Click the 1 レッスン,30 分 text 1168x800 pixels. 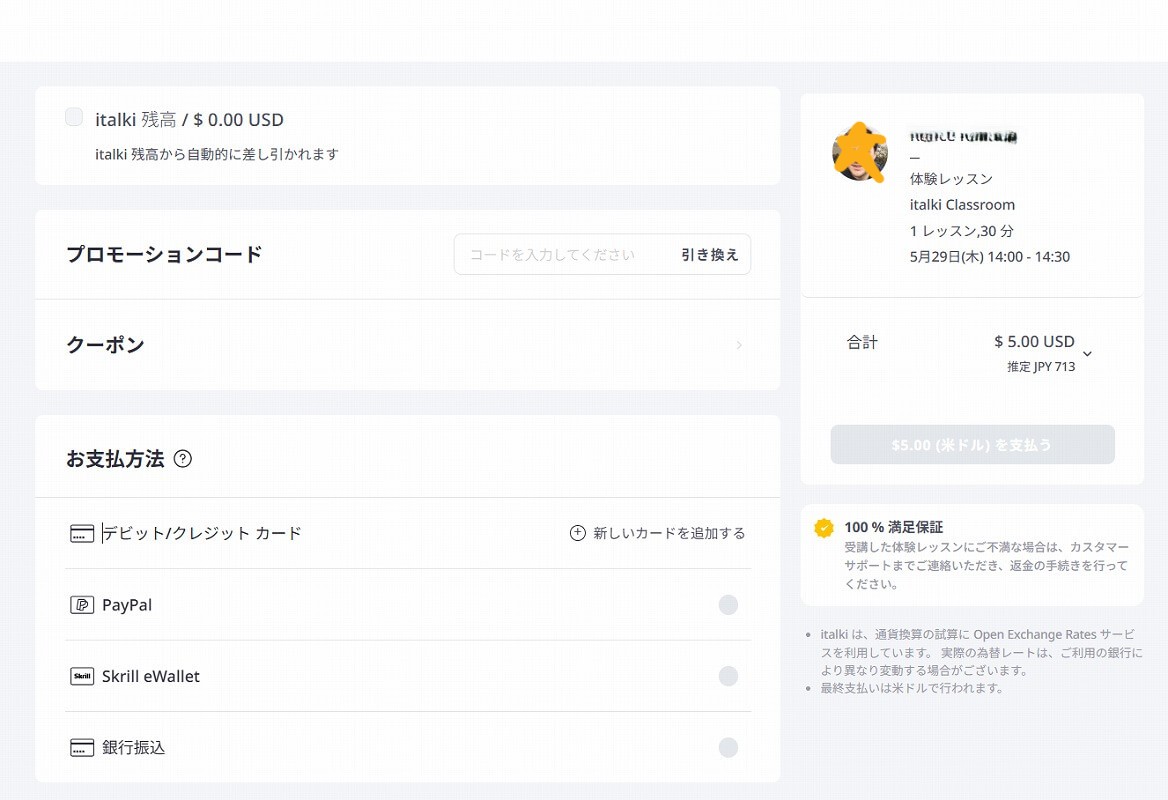[961, 231]
